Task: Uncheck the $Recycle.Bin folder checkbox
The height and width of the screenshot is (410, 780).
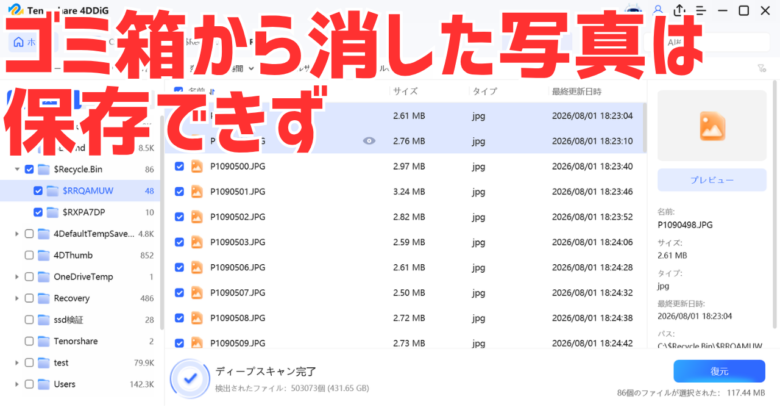Action: tap(29, 169)
